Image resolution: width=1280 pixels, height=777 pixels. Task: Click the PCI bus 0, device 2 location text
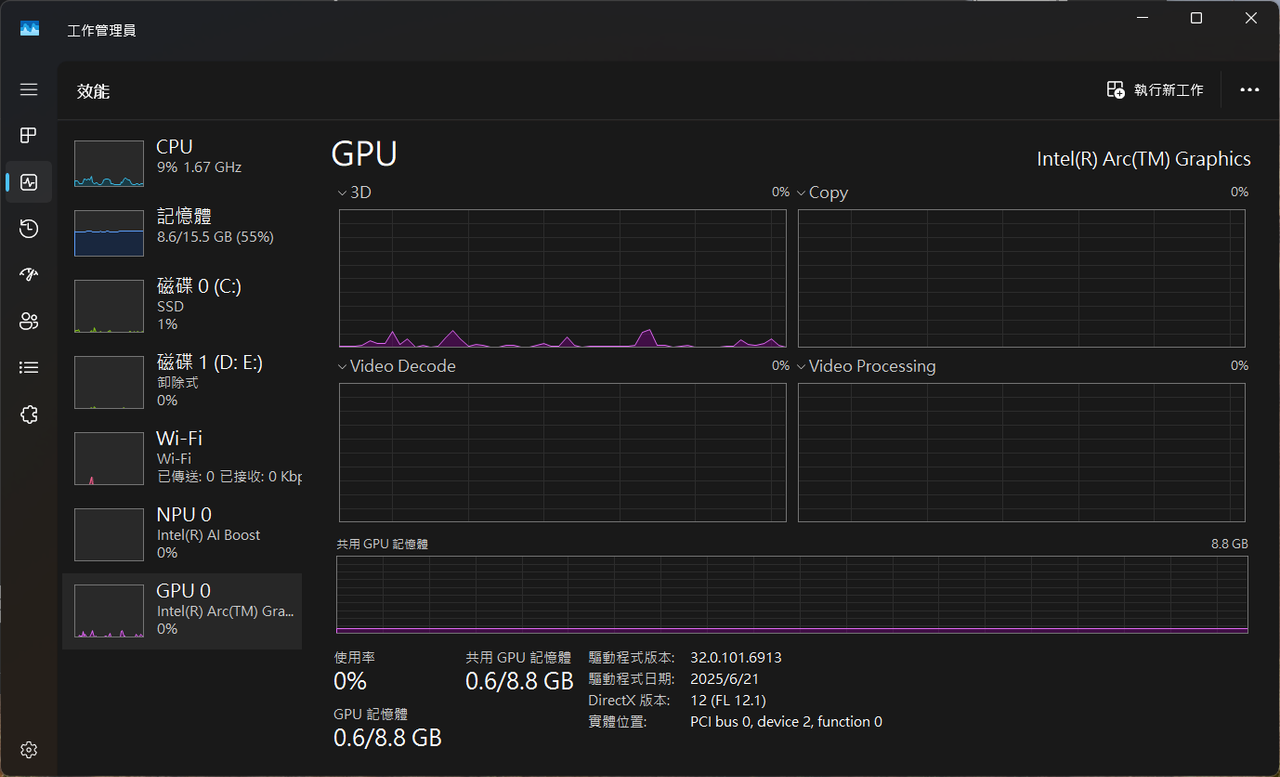tap(786, 721)
